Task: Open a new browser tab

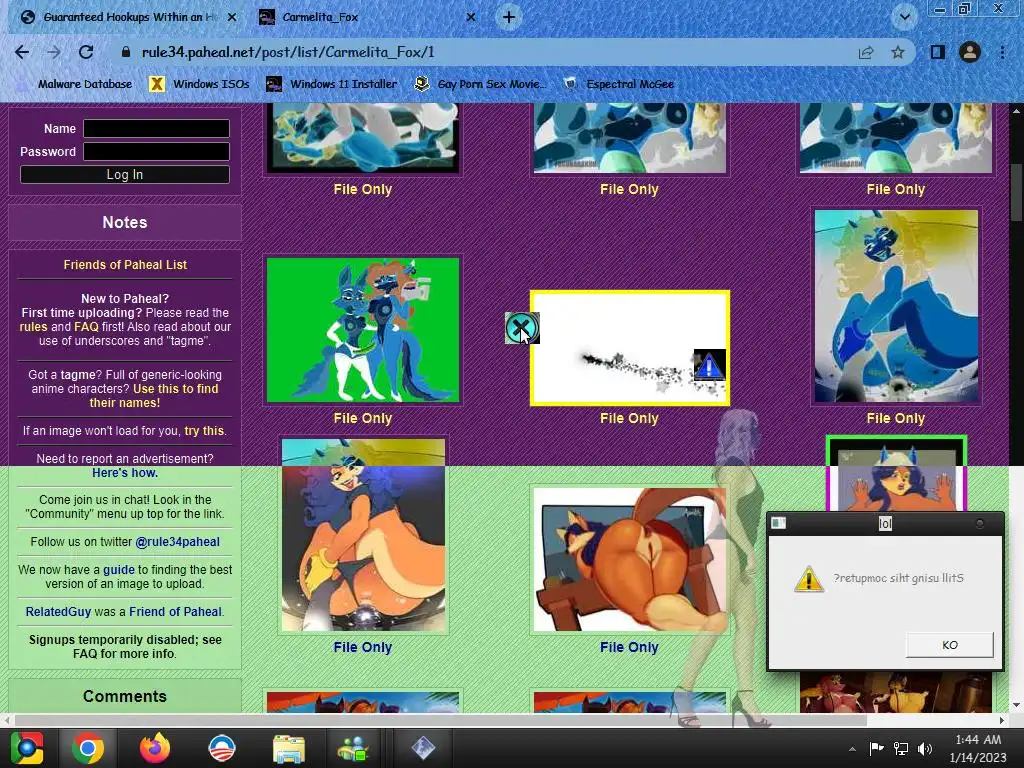Action: (x=509, y=17)
